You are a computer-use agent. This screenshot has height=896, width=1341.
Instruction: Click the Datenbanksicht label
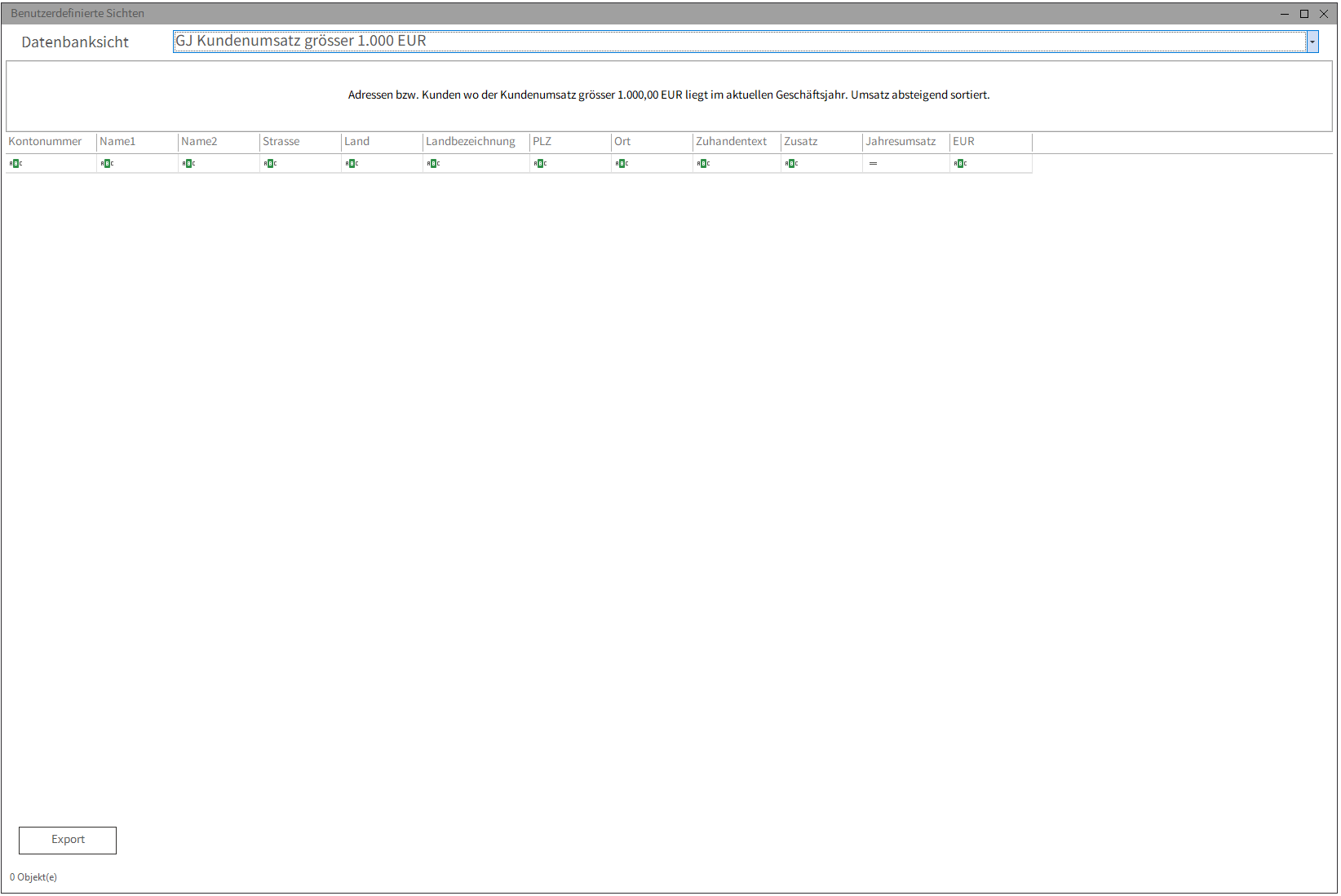coord(75,42)
